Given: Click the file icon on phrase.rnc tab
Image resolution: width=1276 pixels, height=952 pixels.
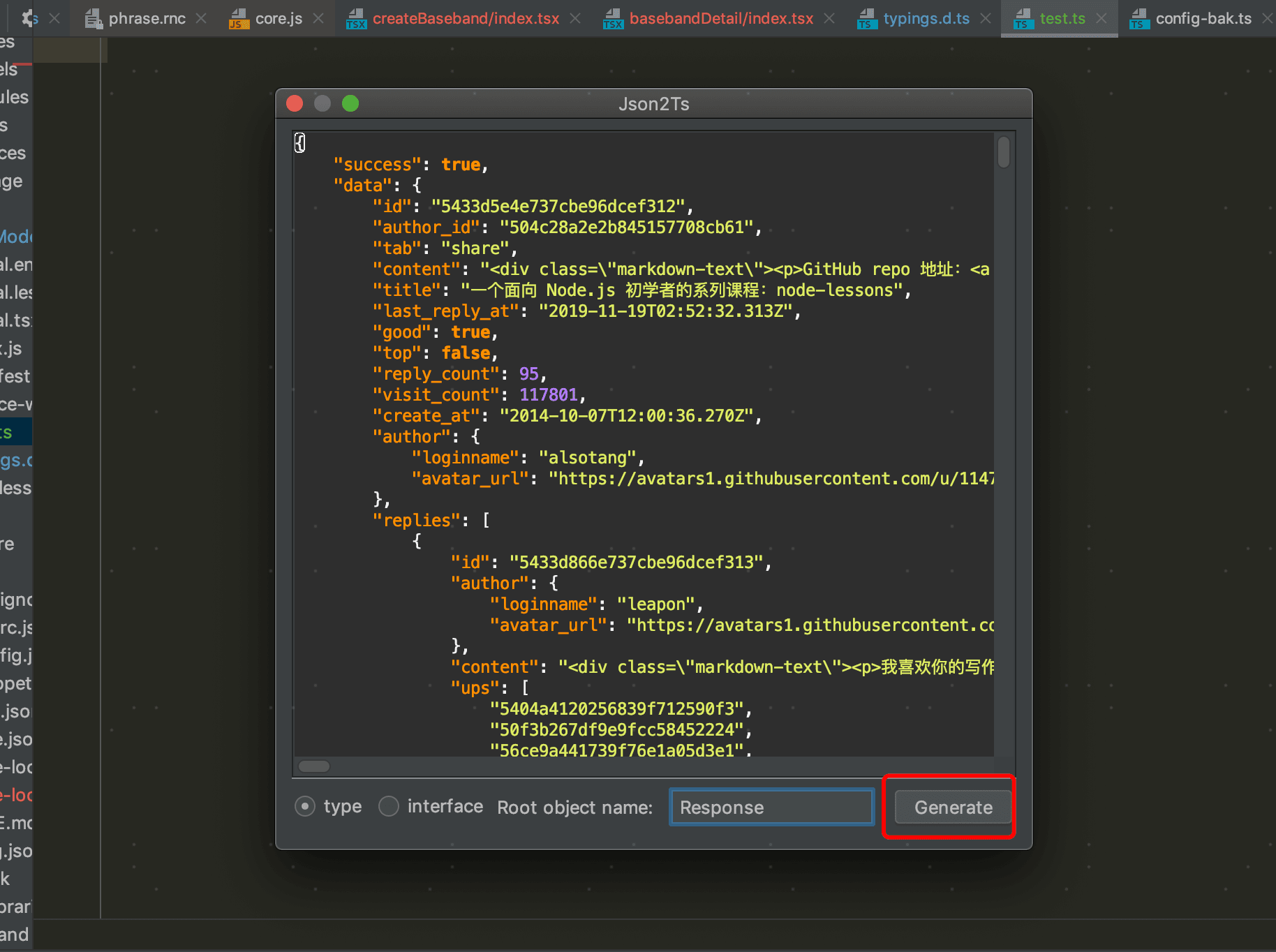Looking at the screenshot, I should tap(93, 18).
